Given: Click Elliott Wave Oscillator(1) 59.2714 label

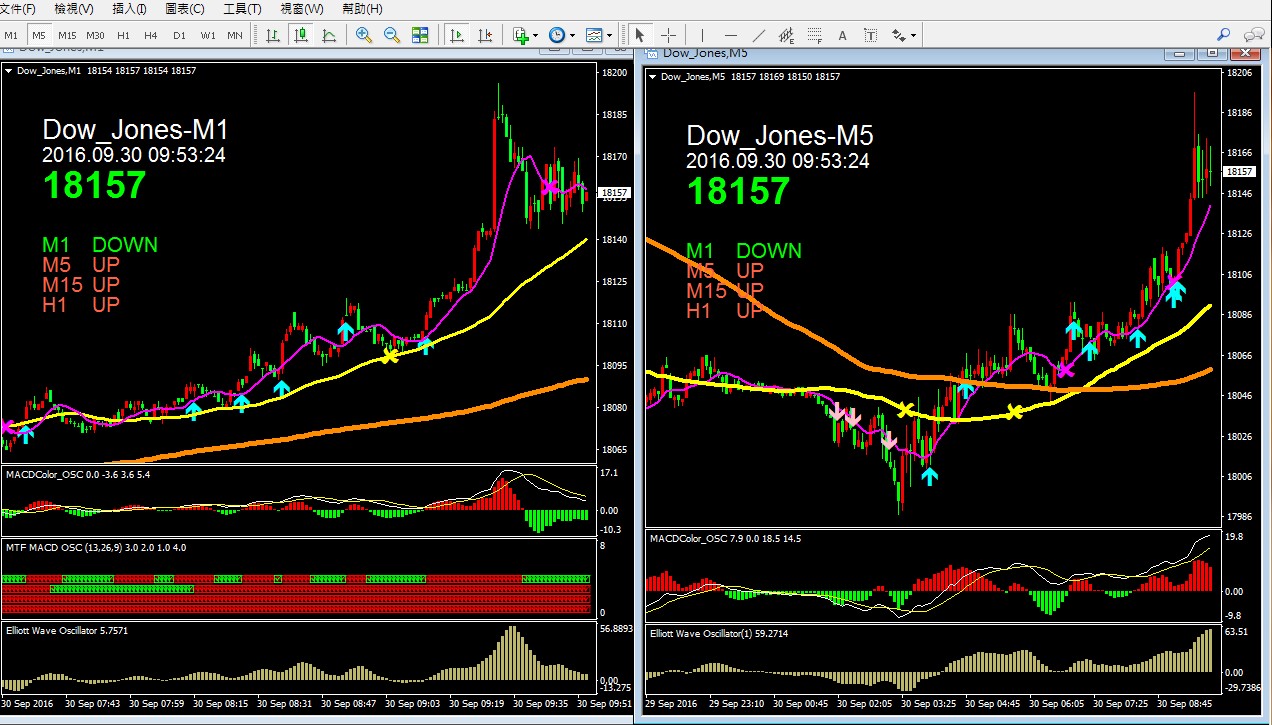Looking at the screenshot, I should click(720, 634).
